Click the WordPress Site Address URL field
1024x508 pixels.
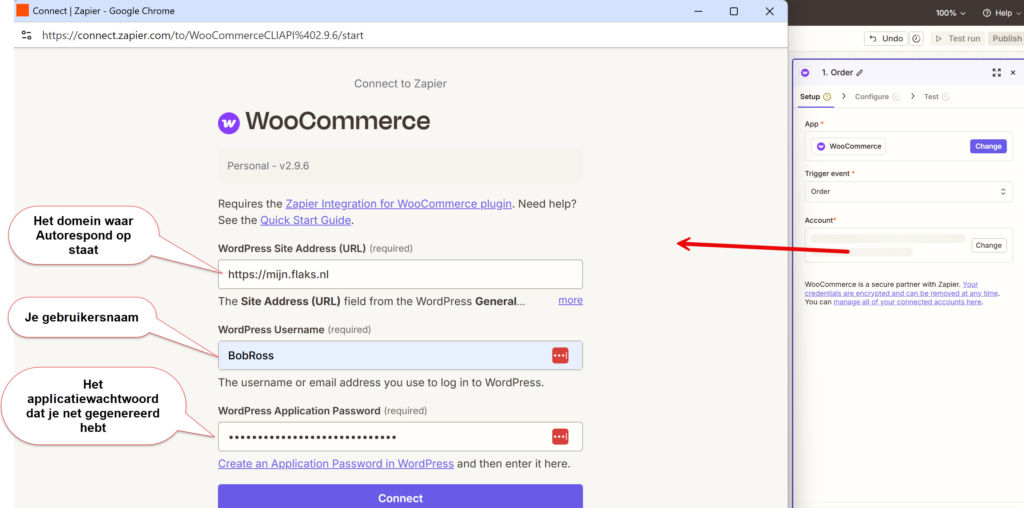point(400,274)
